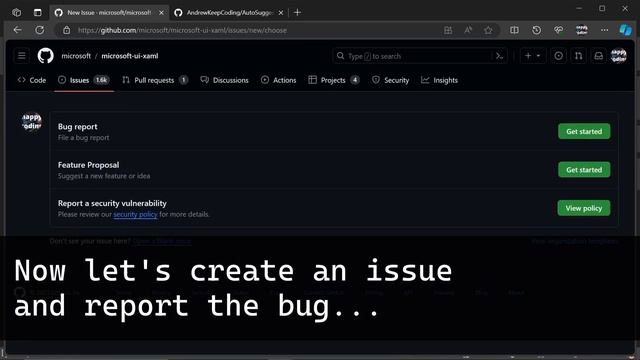
Task: Open the microsoft organization link
Action: point(76,56)
